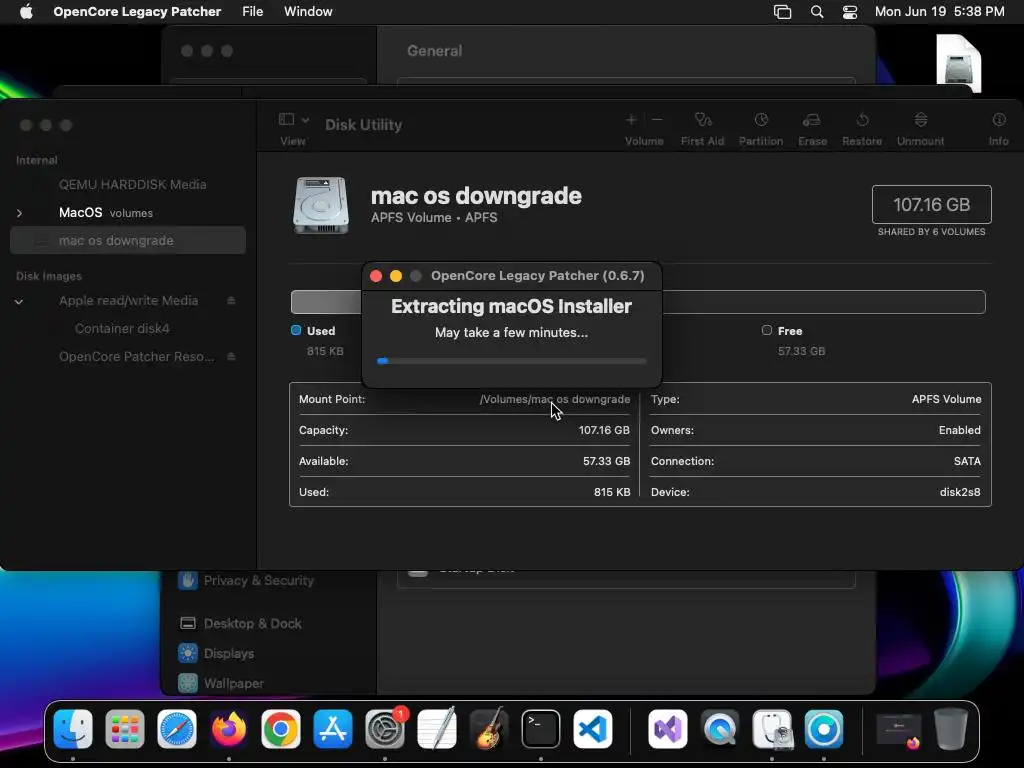Launch Safari from the Dock

pos(177,729)
